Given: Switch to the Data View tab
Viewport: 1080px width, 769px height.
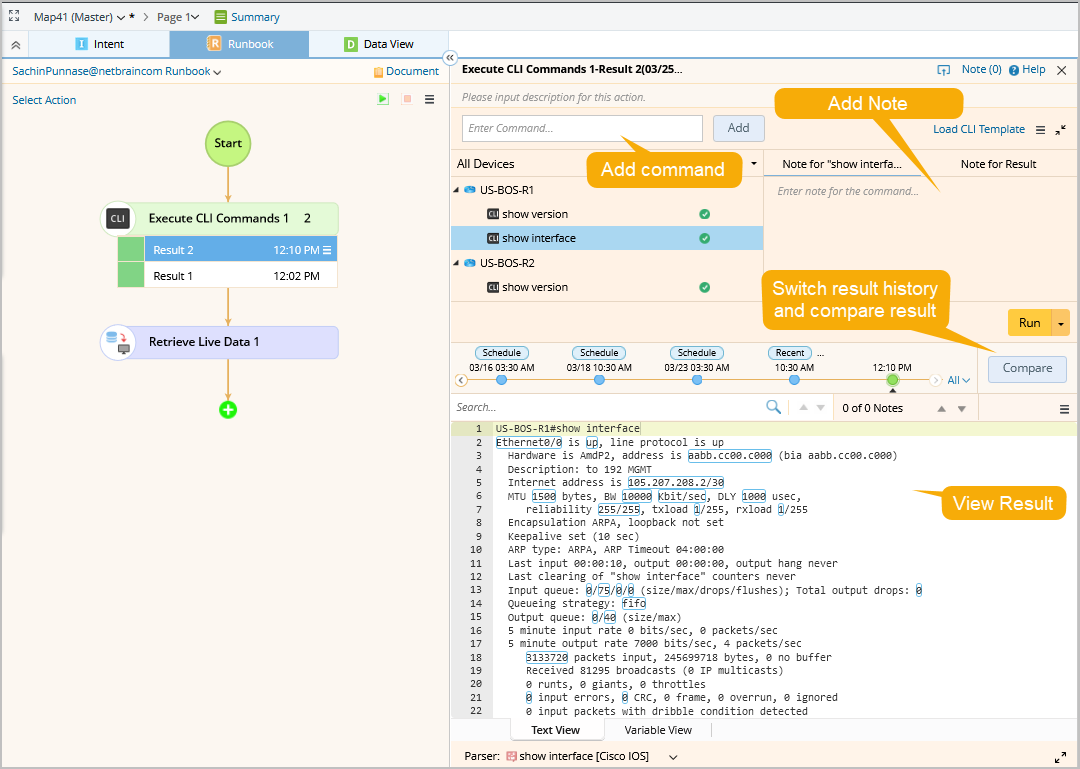Looking at the screenshot, I should (x=378, y=44).
